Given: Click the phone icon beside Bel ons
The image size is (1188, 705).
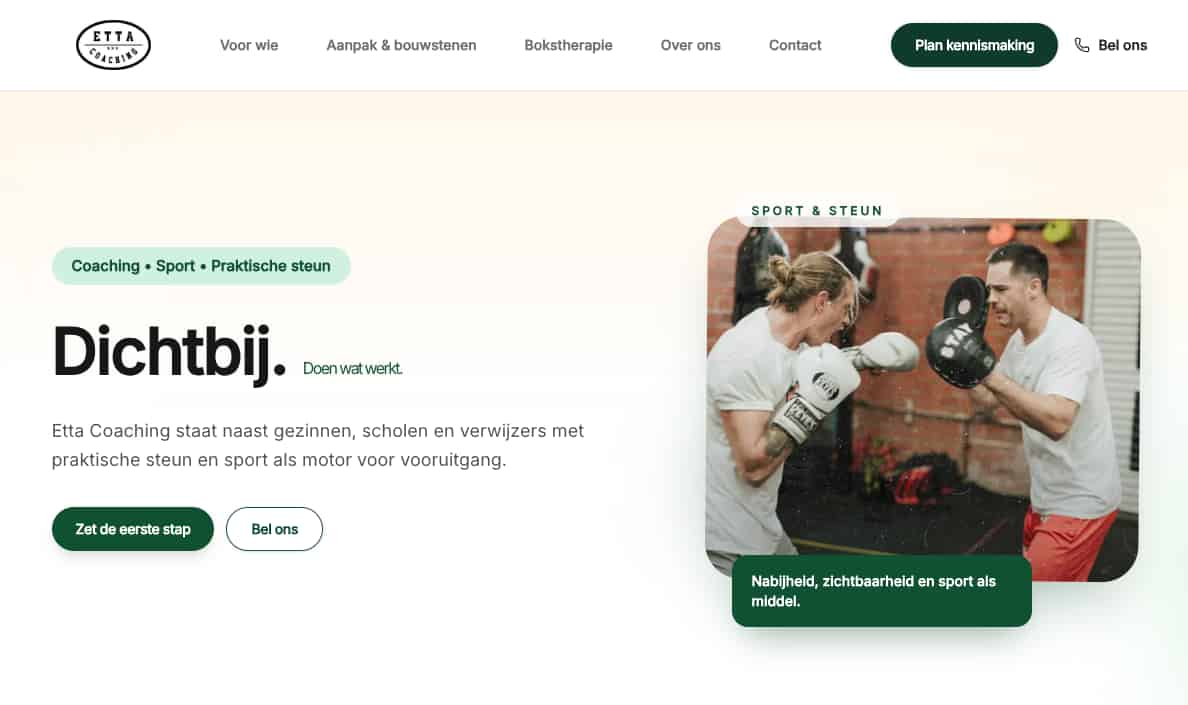Looking at the screenshot, I should (x=1082, y=45).
